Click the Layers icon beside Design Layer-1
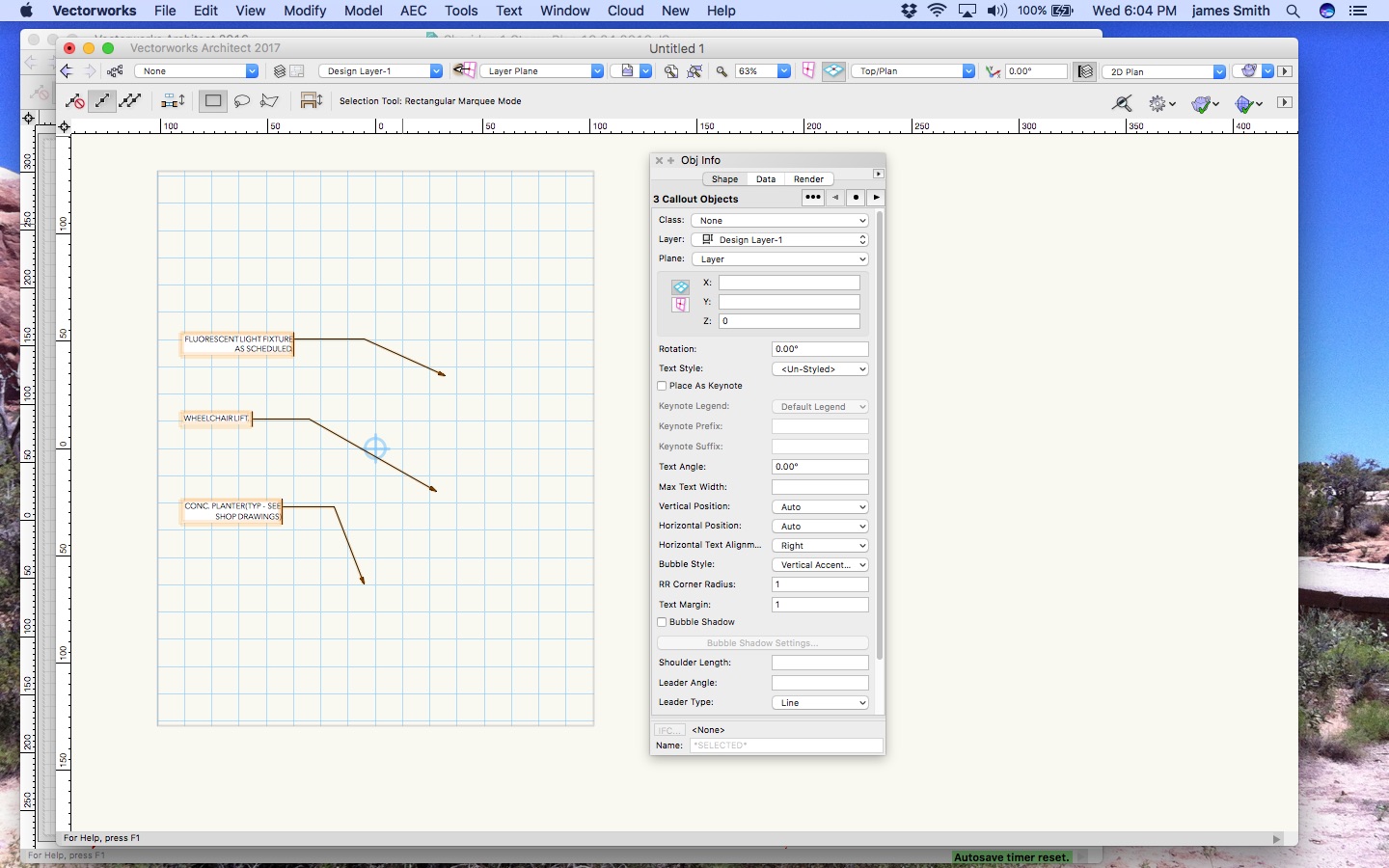Viewport: 1389px width, 868px height. pyautogui.click(x=280, y=71)
